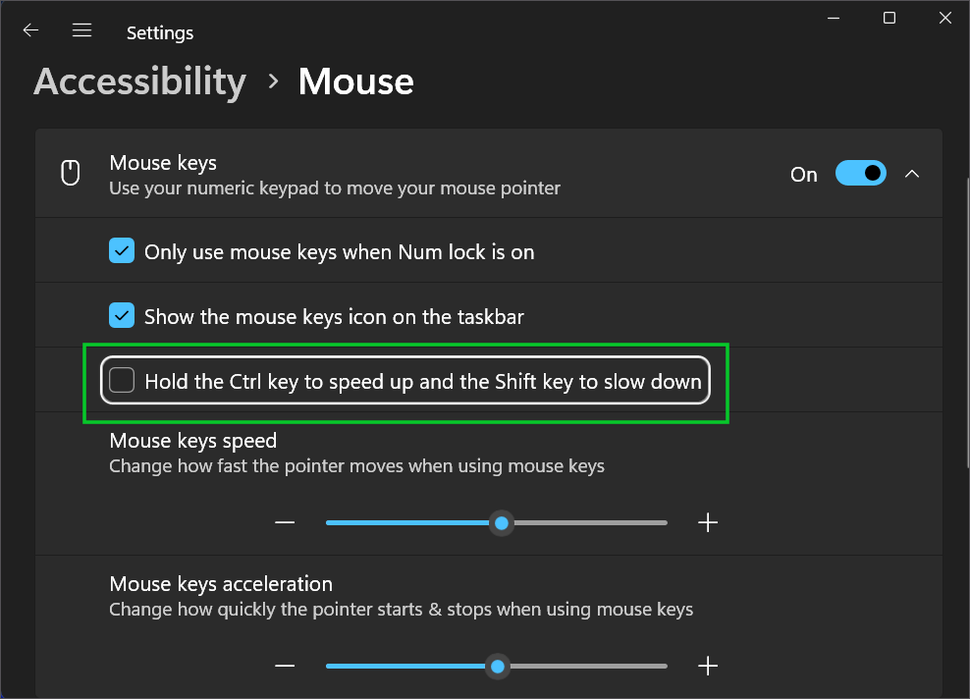Click the Mouse keys speed slider thumb
Viewport: 970px width, 699px height.
[502, 523]
